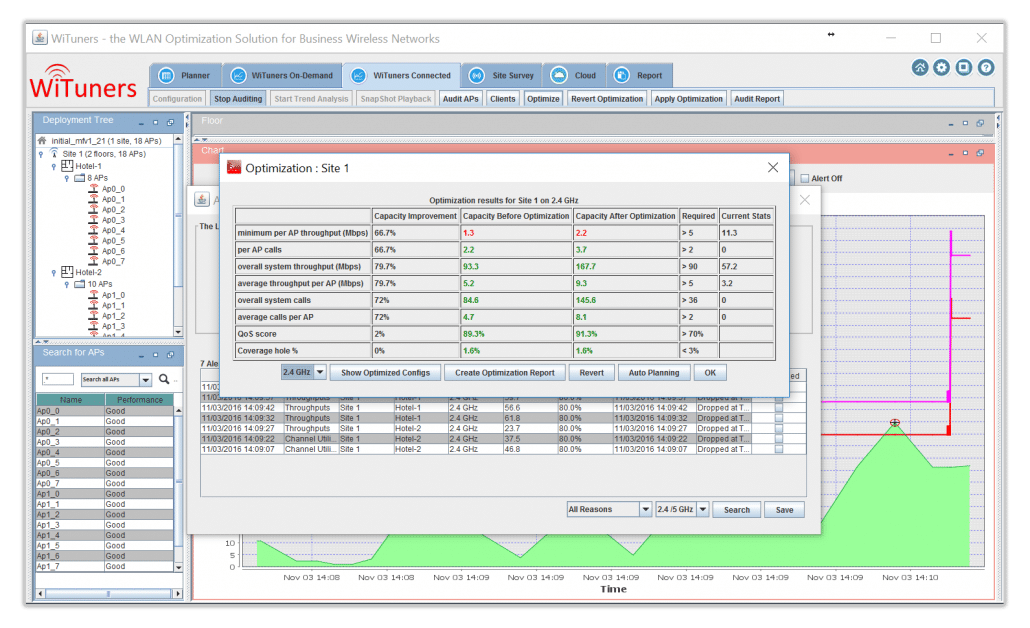Screen dimensions: 1030x628
Task: Check the box for the 14:09:27 alert row
Action: 778,428
